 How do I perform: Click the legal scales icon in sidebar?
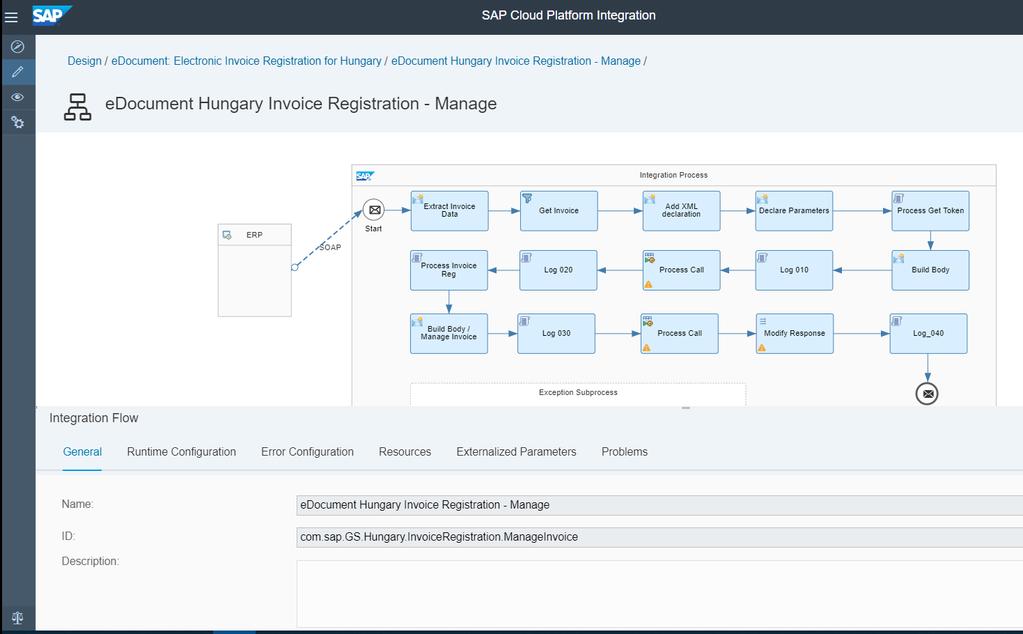point(18,617)
